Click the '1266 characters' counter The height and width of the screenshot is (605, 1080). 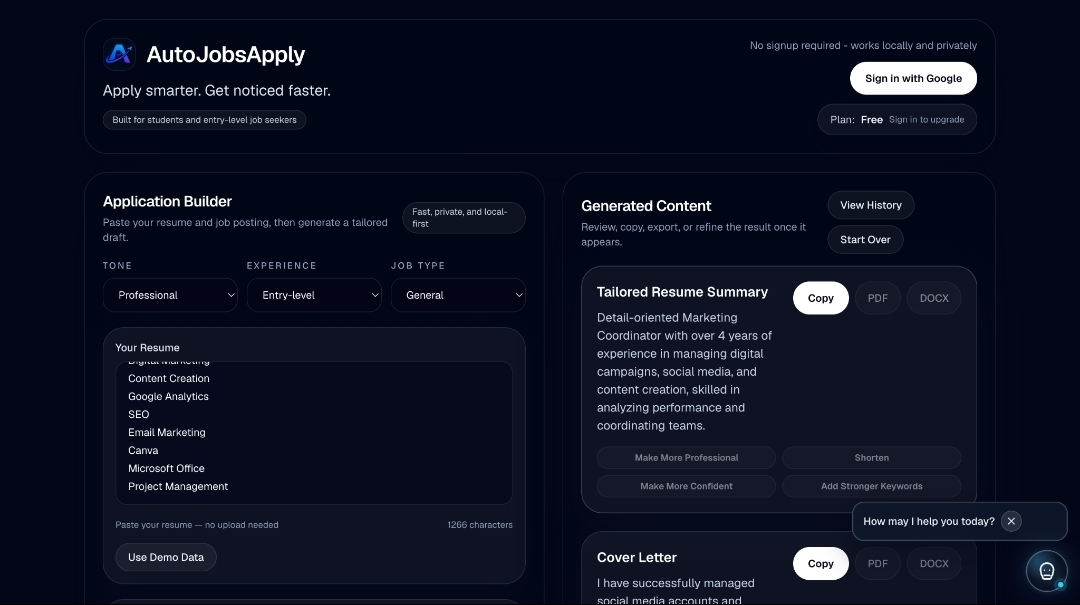[480, 525]
